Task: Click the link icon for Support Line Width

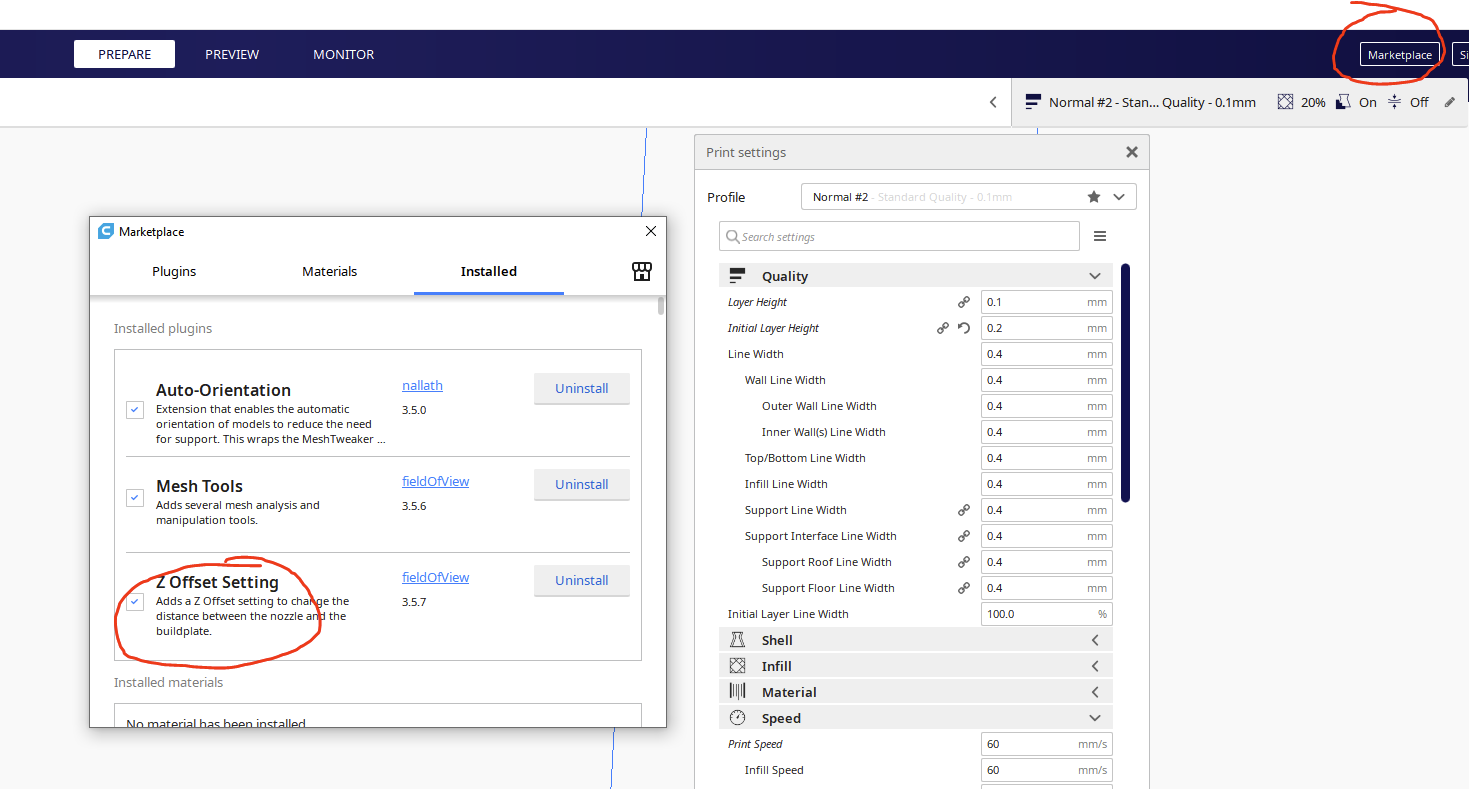Action: pos(964,510)
